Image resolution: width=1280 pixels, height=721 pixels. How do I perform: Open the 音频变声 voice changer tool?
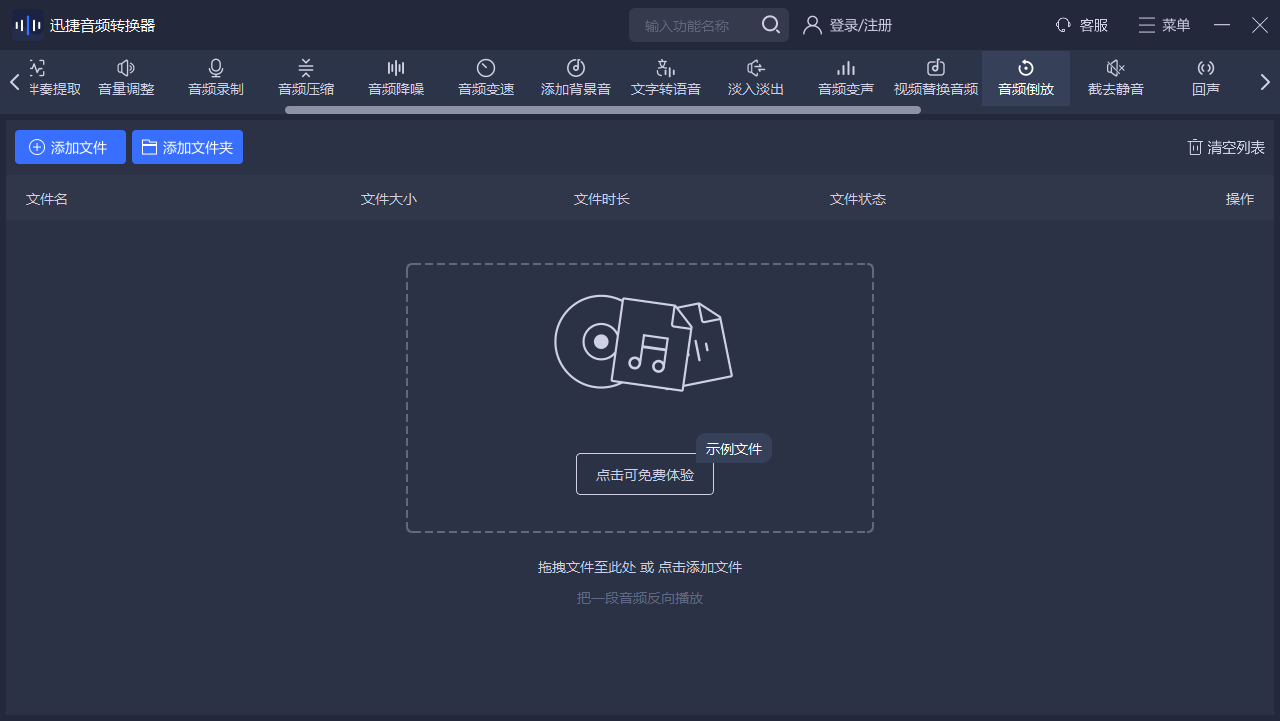[x=846, y=78]
